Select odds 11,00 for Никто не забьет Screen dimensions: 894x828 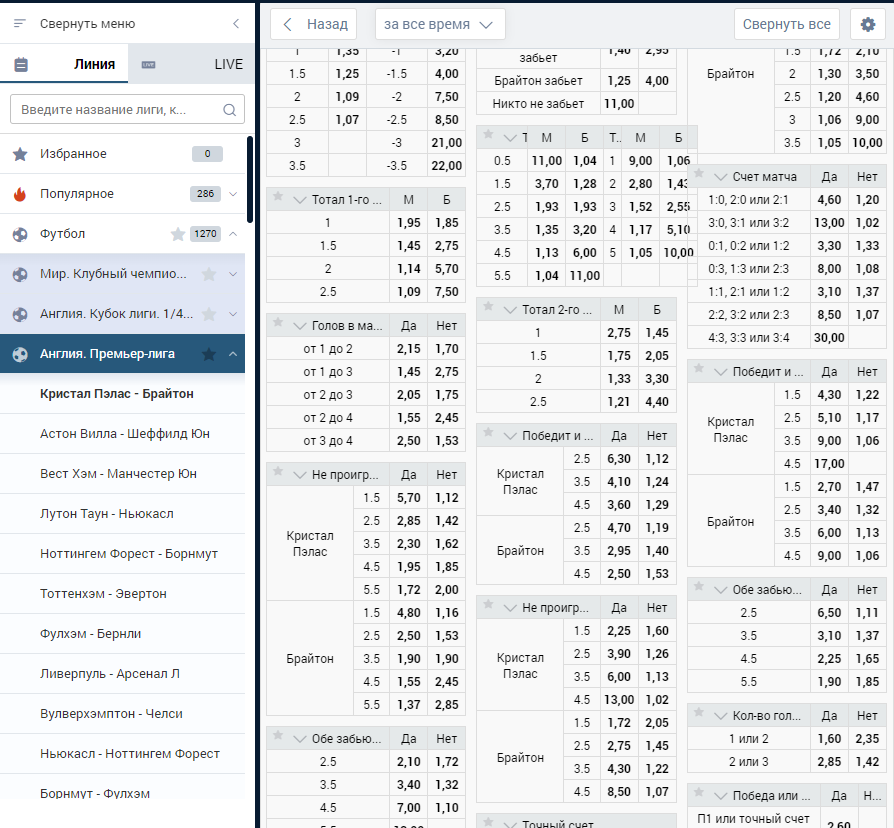(x=619, y=104)
